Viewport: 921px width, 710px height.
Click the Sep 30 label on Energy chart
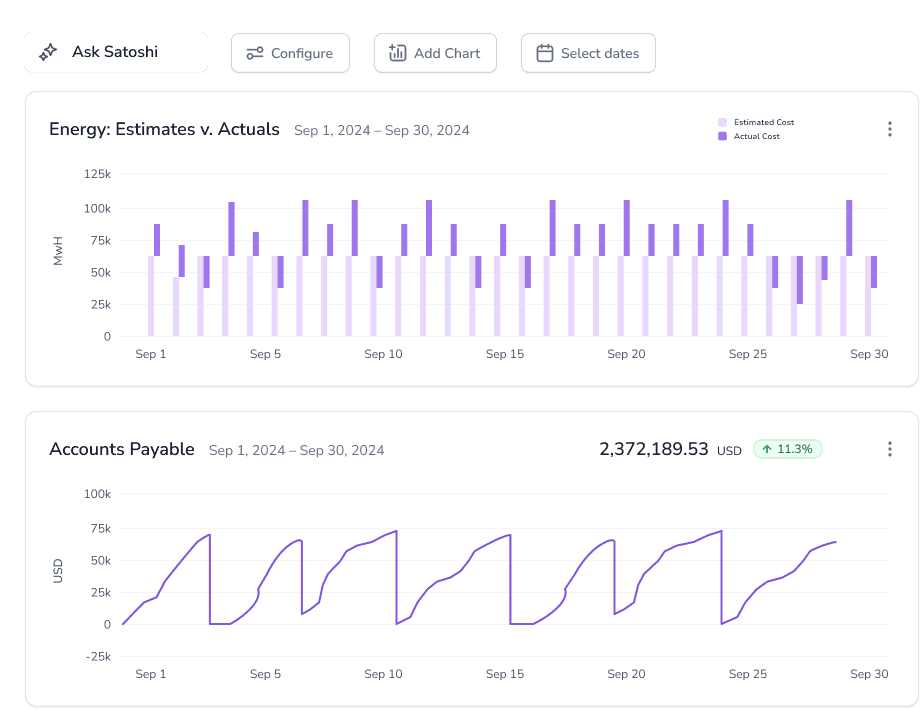point(869,354)
